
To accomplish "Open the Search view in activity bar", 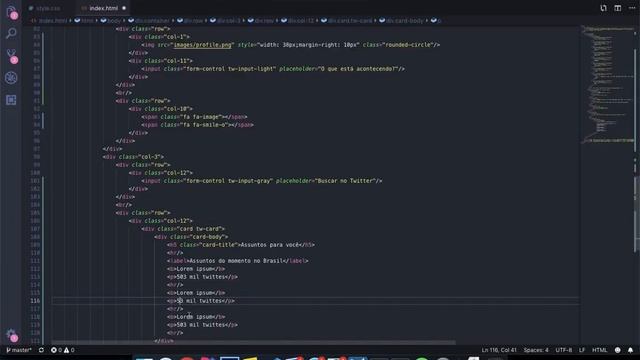I will 11,33.
